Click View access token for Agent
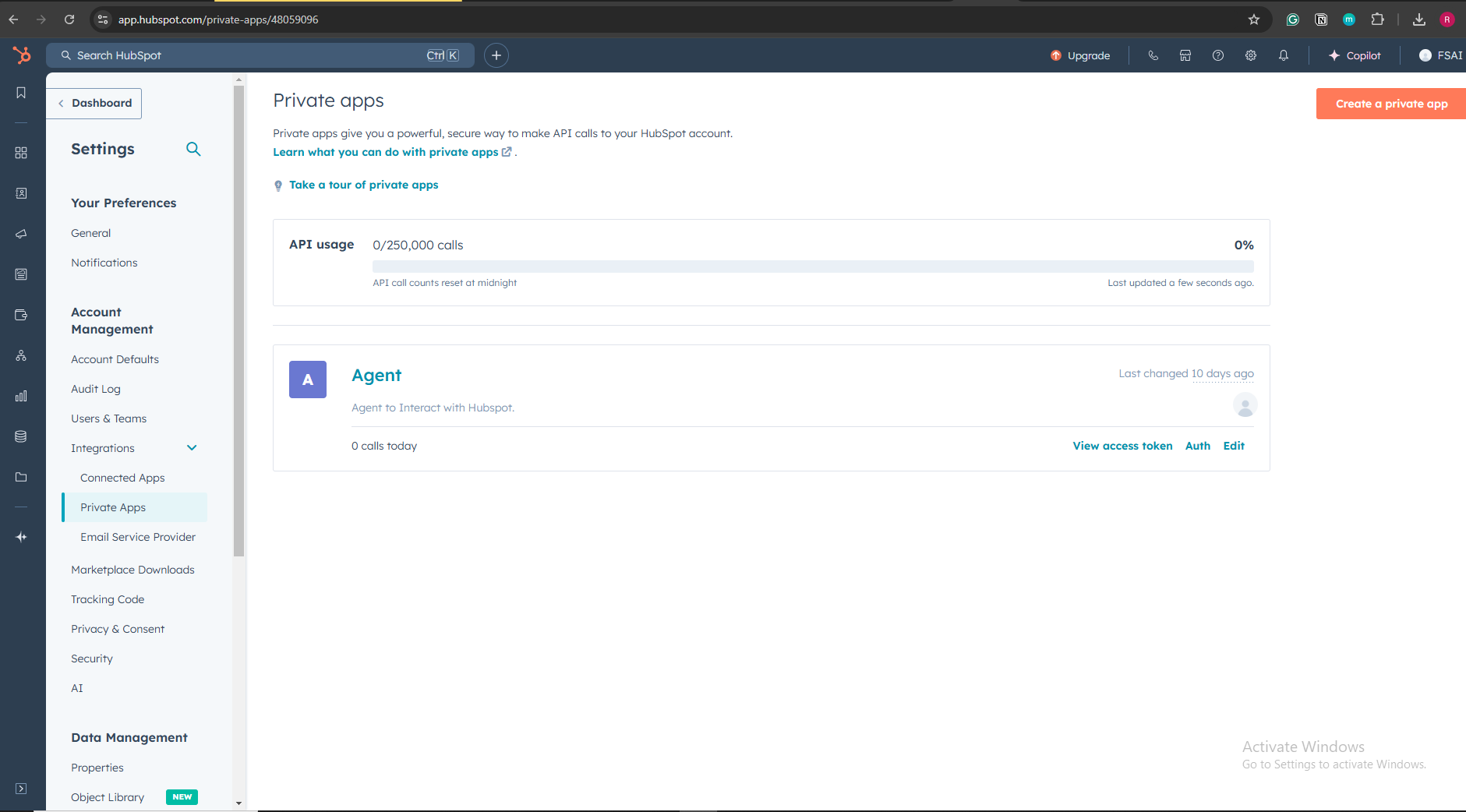Image resolution: width=1466 pixels, height=812 pixels. click(1122, 446)
